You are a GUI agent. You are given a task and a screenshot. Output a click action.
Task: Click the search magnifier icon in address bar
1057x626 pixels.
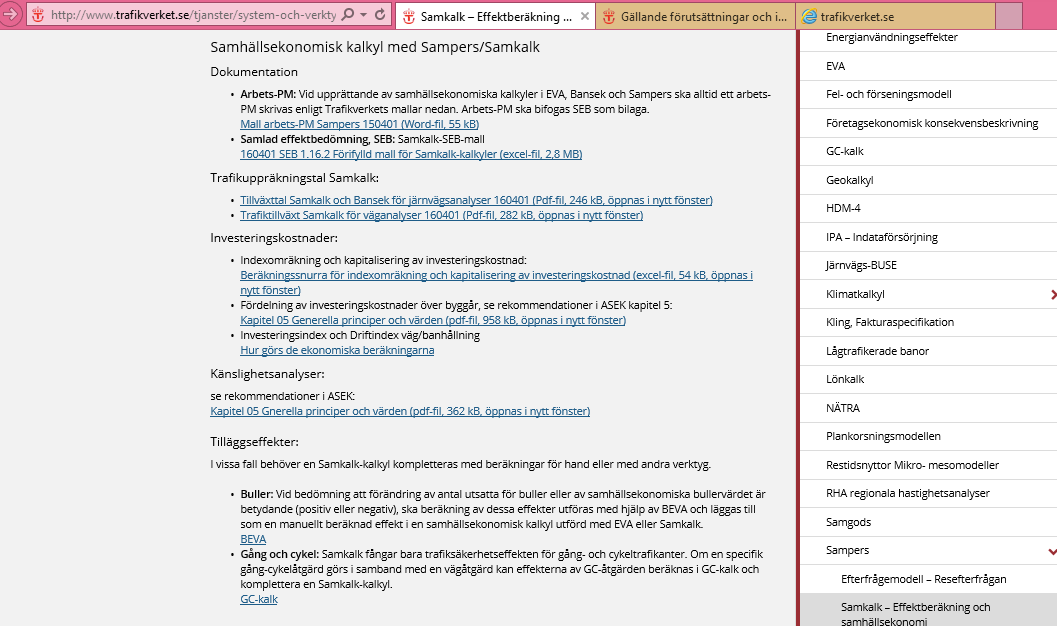coord(349,15)
